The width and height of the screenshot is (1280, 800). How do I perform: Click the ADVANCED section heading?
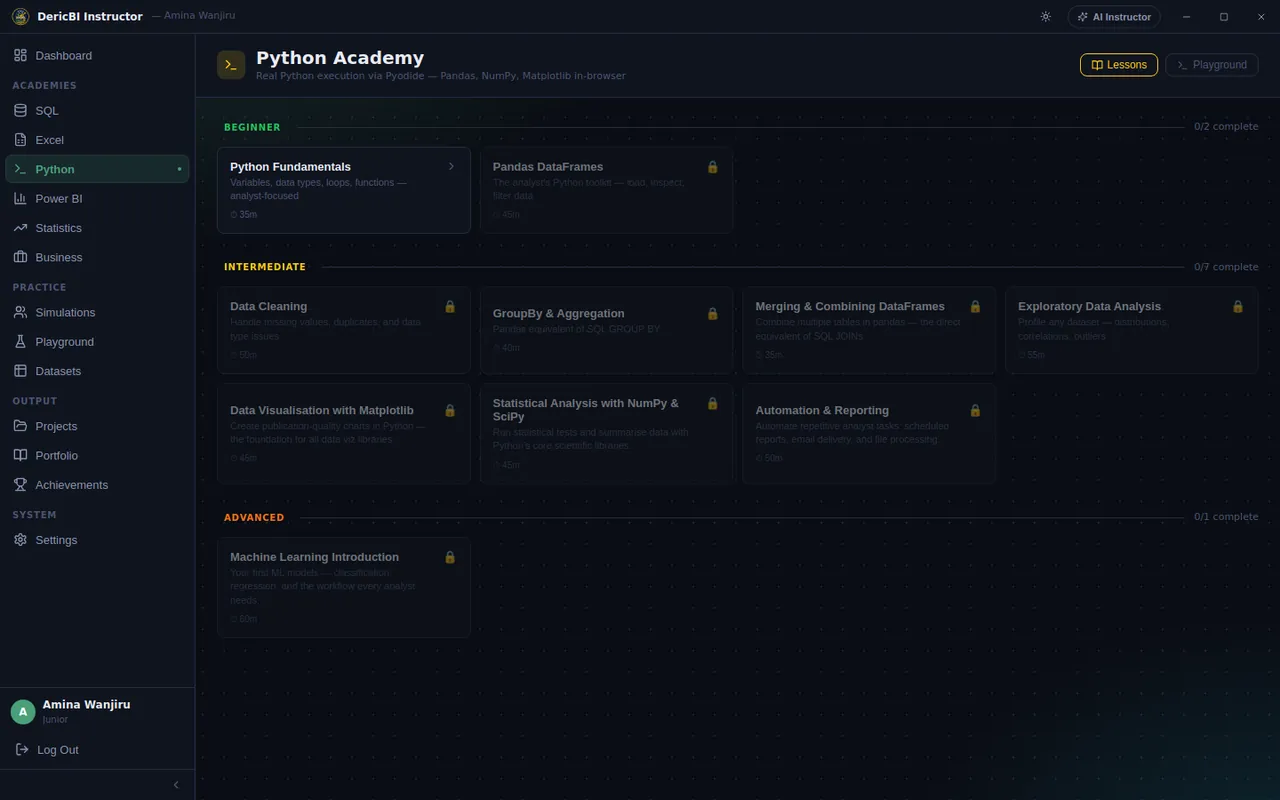254,517
